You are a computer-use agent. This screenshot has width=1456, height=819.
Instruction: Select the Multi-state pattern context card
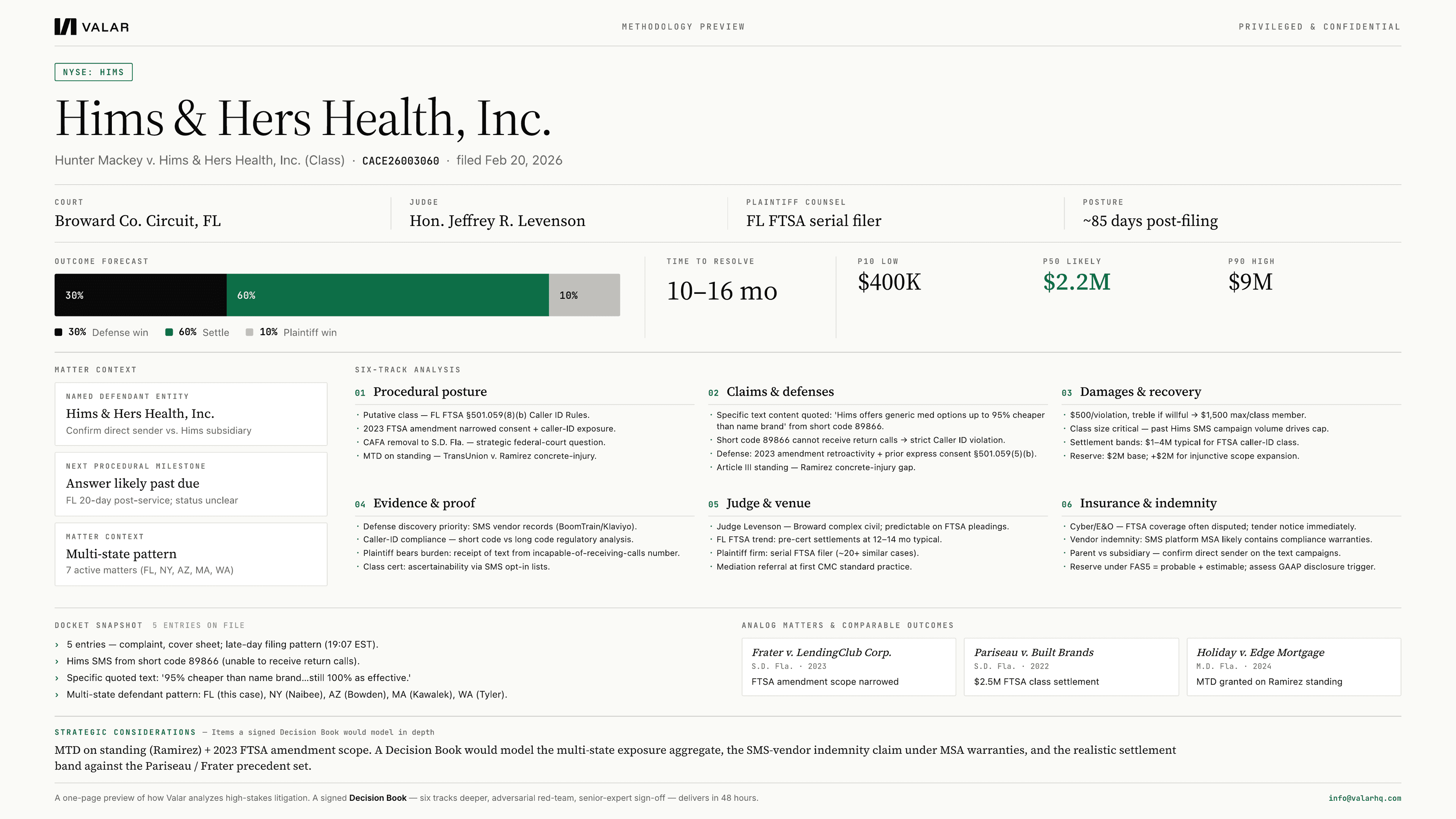click(191, 554)
